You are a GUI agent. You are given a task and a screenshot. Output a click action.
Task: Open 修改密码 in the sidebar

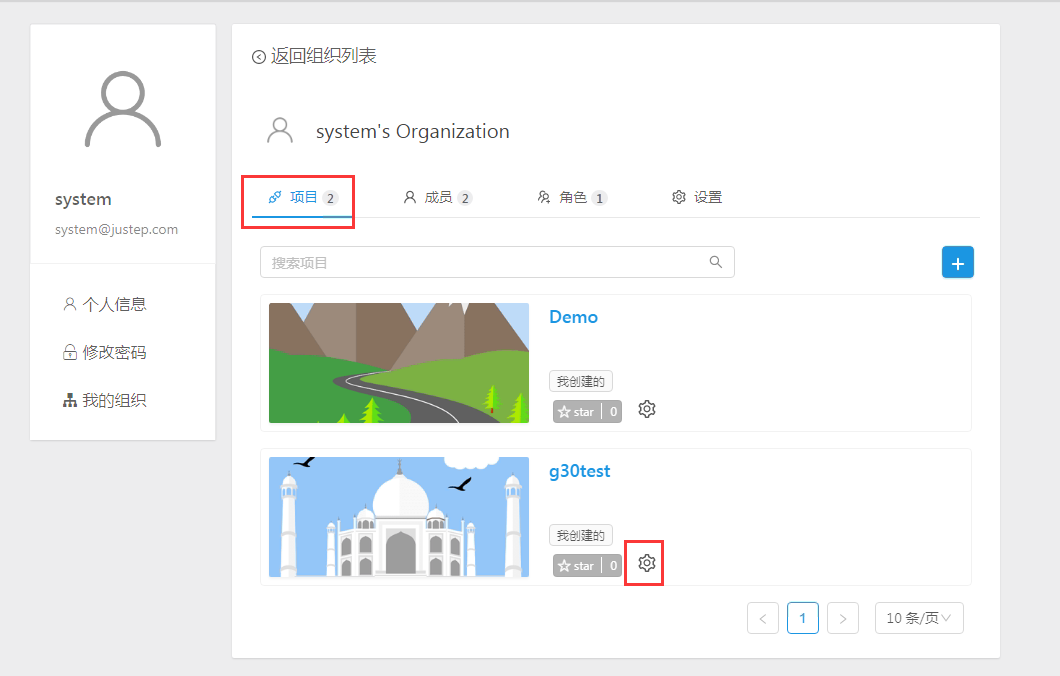pyautogui.click(x=105, y=352)
